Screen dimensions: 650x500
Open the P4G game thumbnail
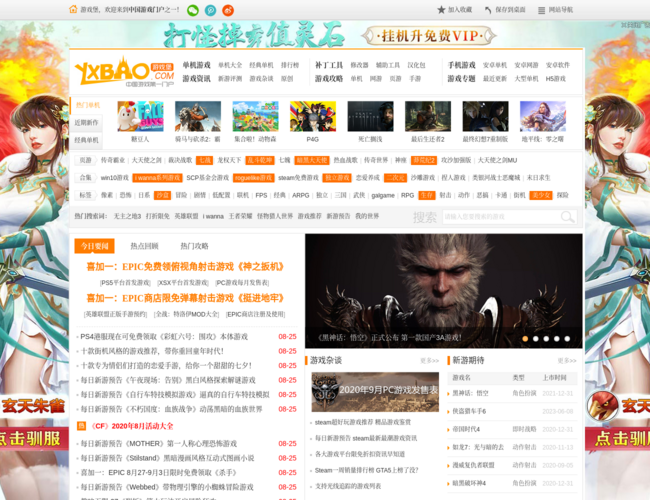(313, 117)
